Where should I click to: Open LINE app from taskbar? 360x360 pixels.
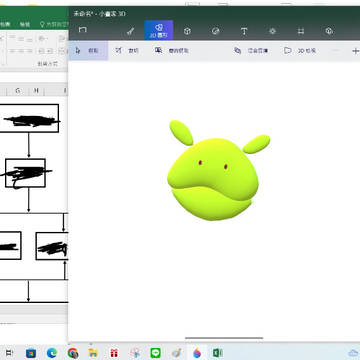pyautogui.click(x=156, y=353)
